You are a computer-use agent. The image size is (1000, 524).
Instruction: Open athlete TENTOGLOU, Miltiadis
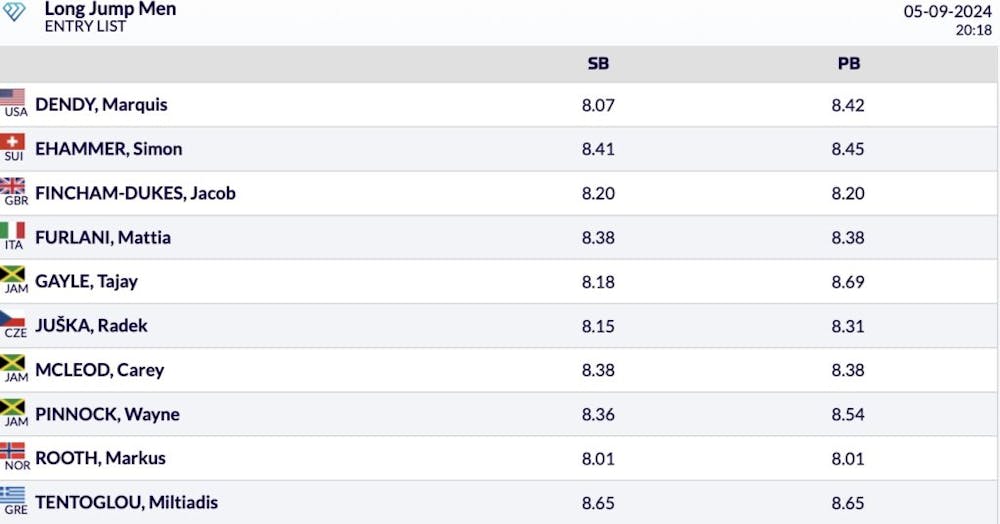tap(126, 502)
